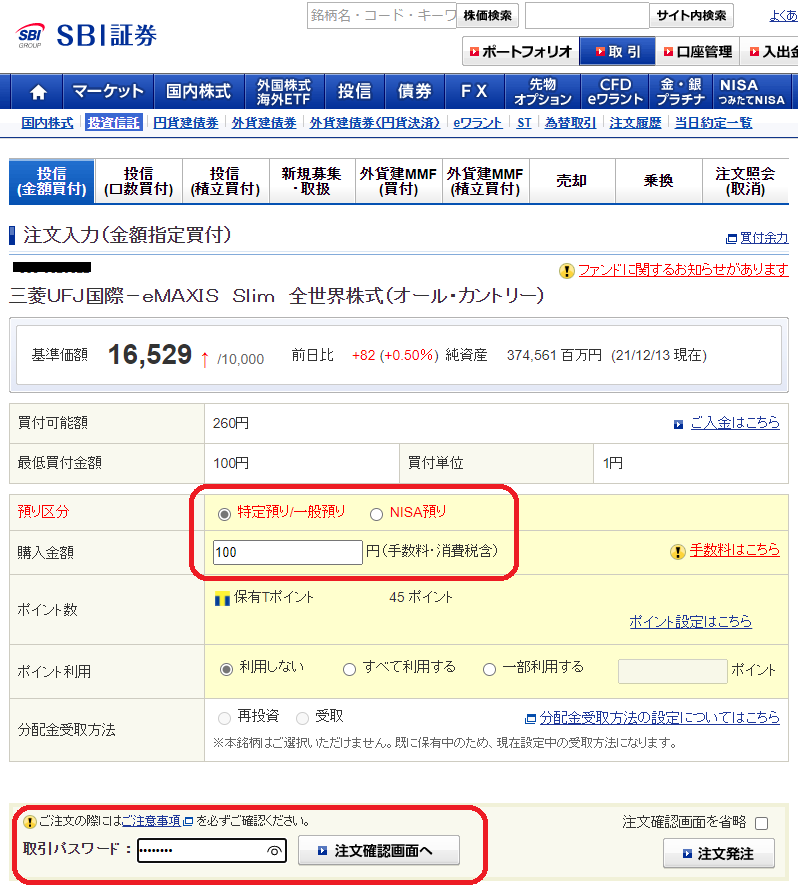Select NISA預り radio button
This screenshot has height=891, width=798.
point(376,514)
